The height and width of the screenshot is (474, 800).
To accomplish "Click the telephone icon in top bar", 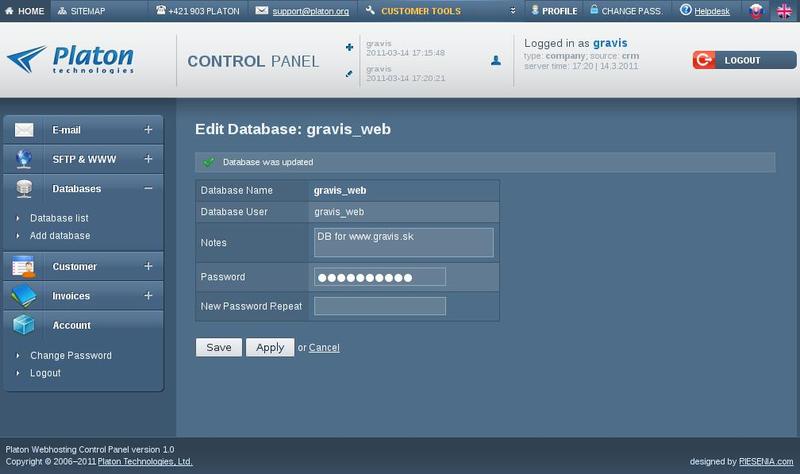I will coord(161,10).
